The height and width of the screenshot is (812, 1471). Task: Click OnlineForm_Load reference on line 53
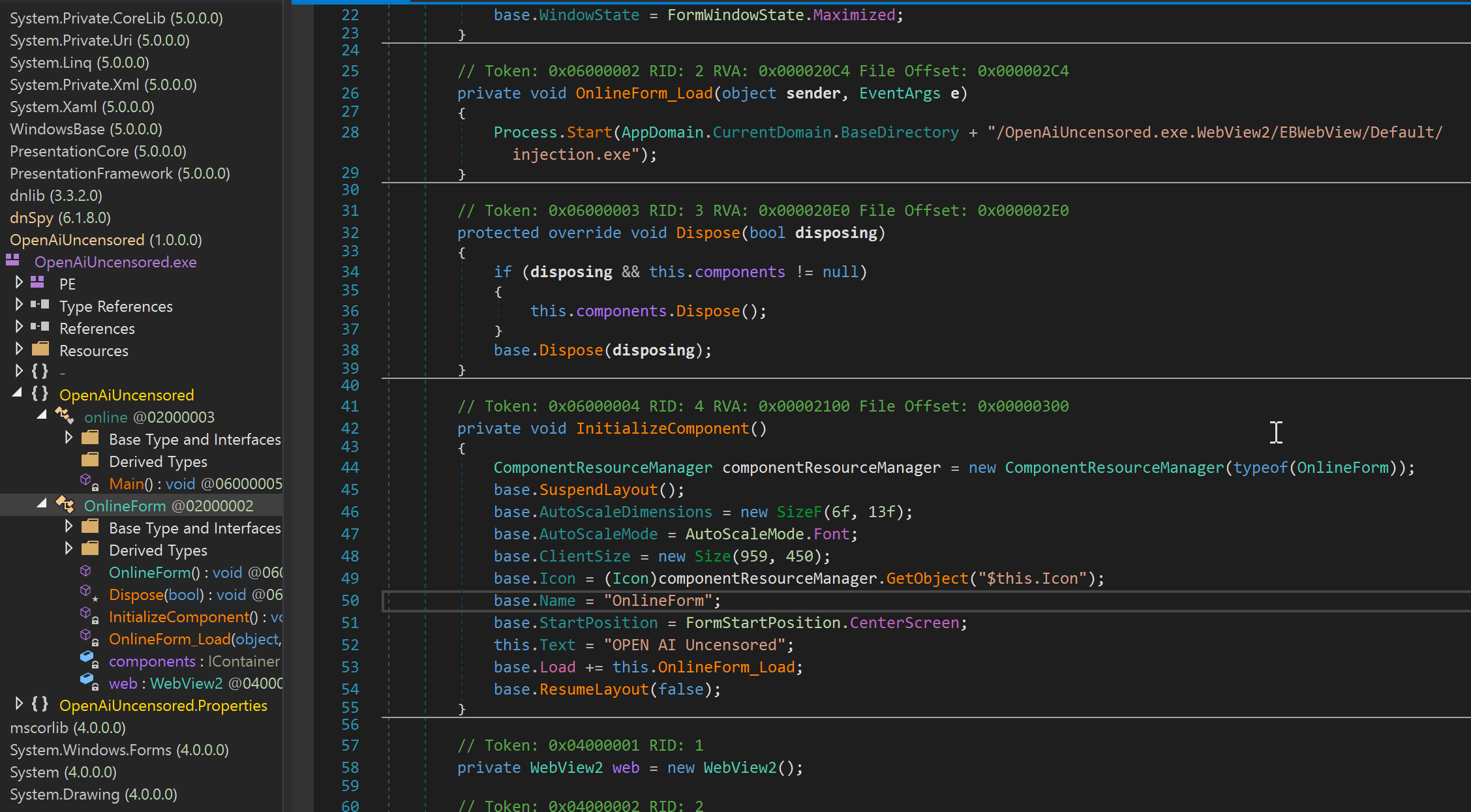[x=726, y=667]
